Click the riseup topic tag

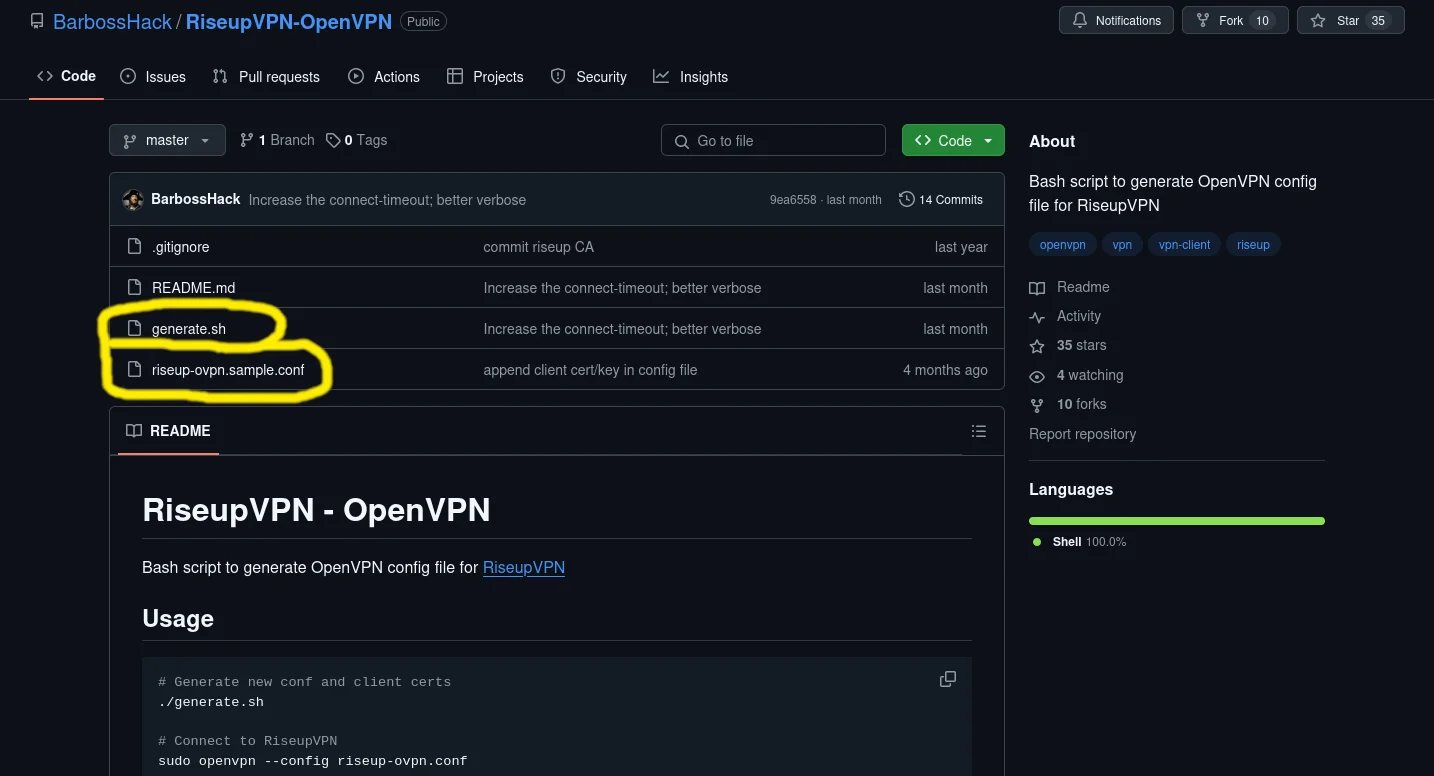(1253, 244)
